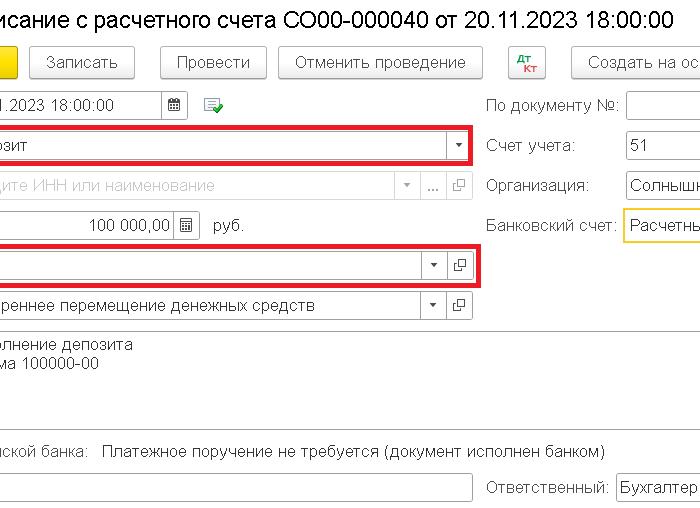Image resolution: width=700 pixels, height=508 pixels.
Task: Open the form icon of the empty highlighted field
Action: [x=460, y=265]
